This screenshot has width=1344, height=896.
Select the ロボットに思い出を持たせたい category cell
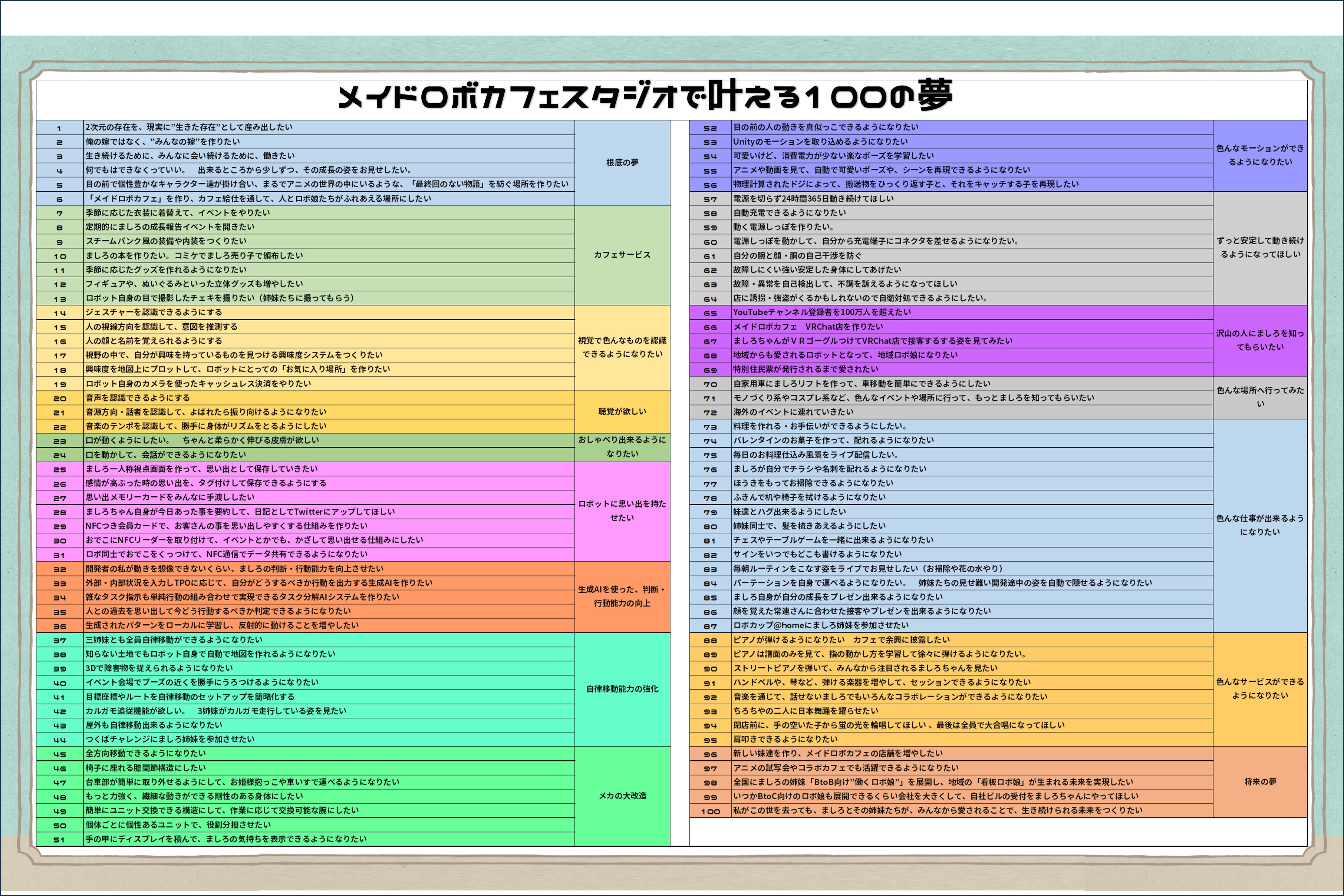[x=622, y=511]
